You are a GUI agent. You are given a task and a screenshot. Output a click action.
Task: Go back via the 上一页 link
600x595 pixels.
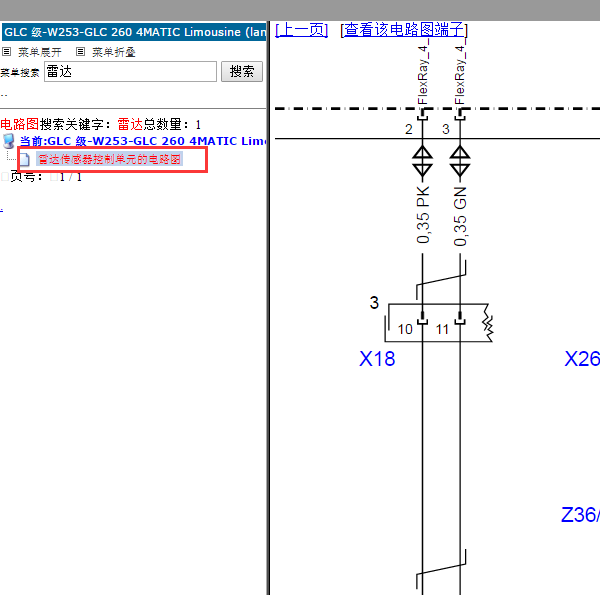(302, 30)
